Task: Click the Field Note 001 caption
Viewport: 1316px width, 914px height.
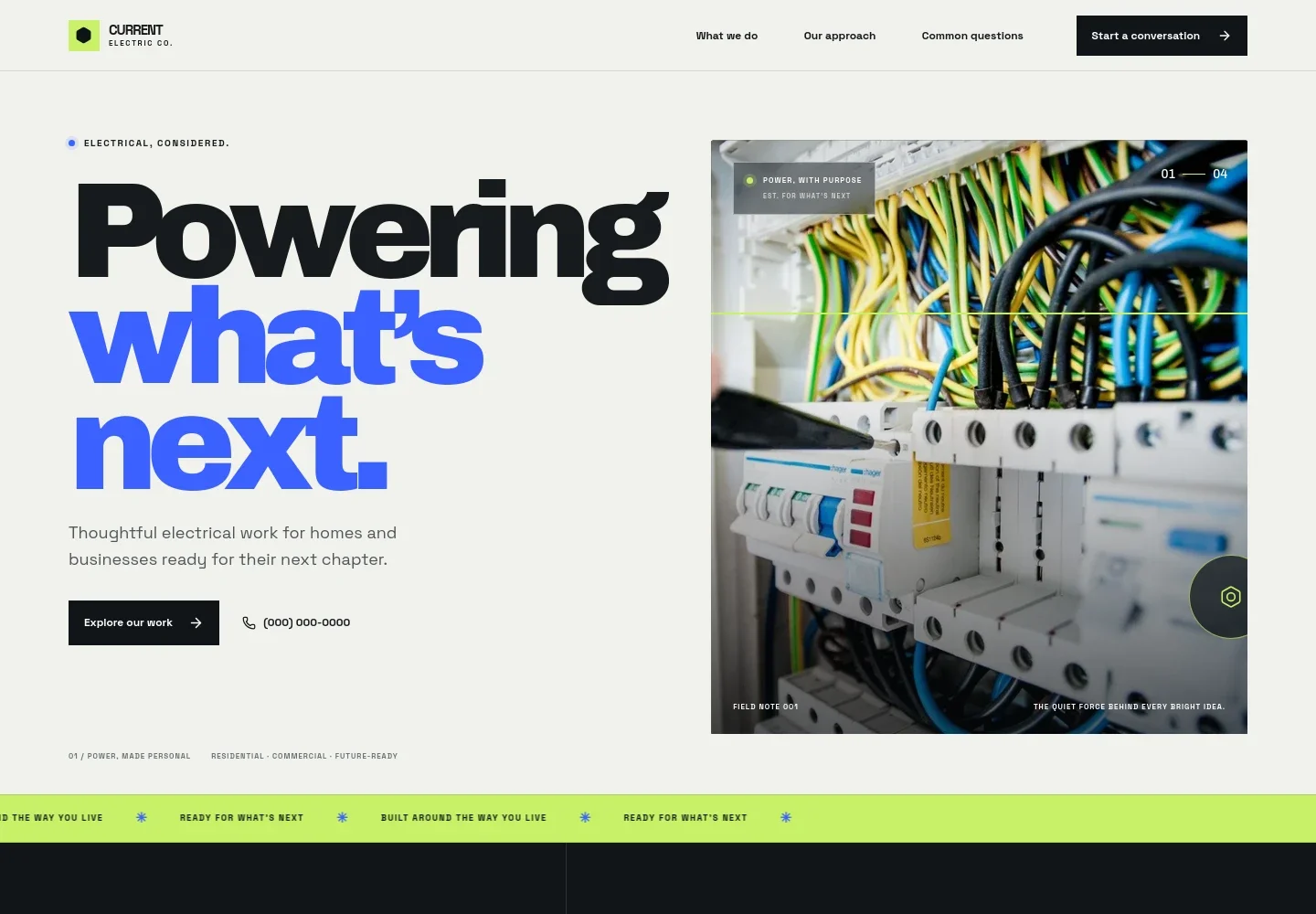Action: coord(766,707)
